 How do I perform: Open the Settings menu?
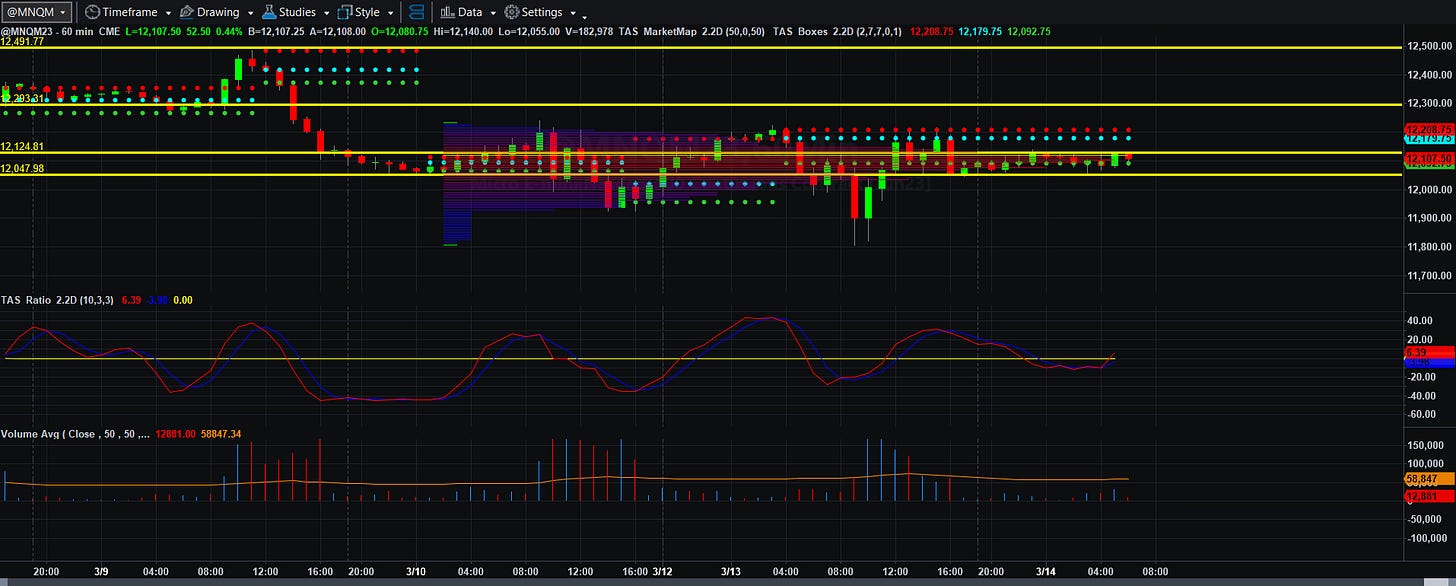542,12
